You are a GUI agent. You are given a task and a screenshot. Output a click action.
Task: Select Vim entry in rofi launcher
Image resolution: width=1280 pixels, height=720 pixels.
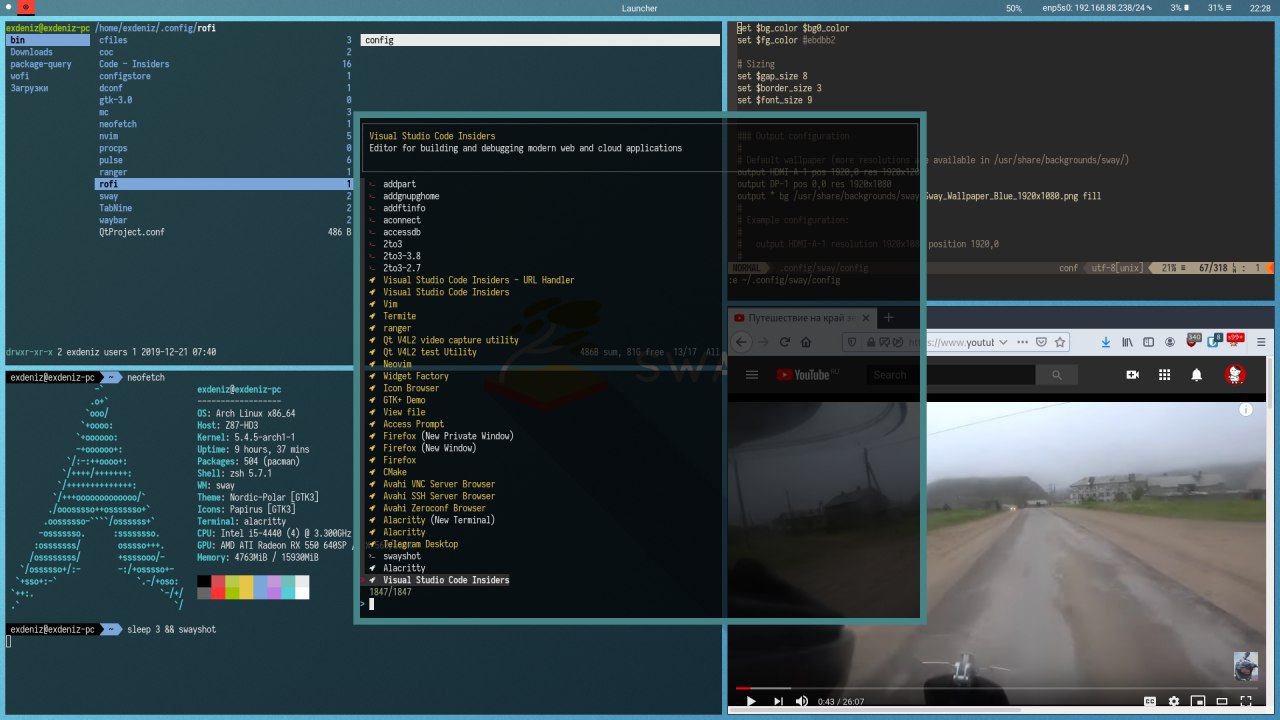click(x=390, y=304)
